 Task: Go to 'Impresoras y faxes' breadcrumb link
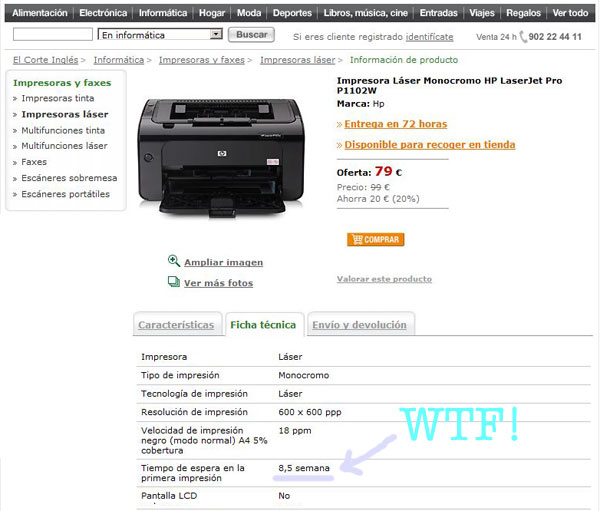(202, 60)
